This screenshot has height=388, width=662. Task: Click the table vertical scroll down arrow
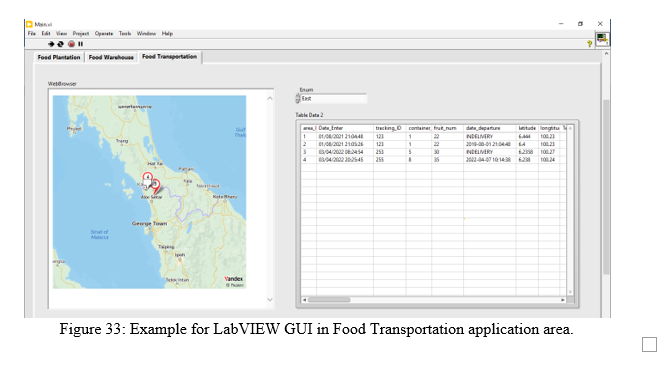point(570,292)
